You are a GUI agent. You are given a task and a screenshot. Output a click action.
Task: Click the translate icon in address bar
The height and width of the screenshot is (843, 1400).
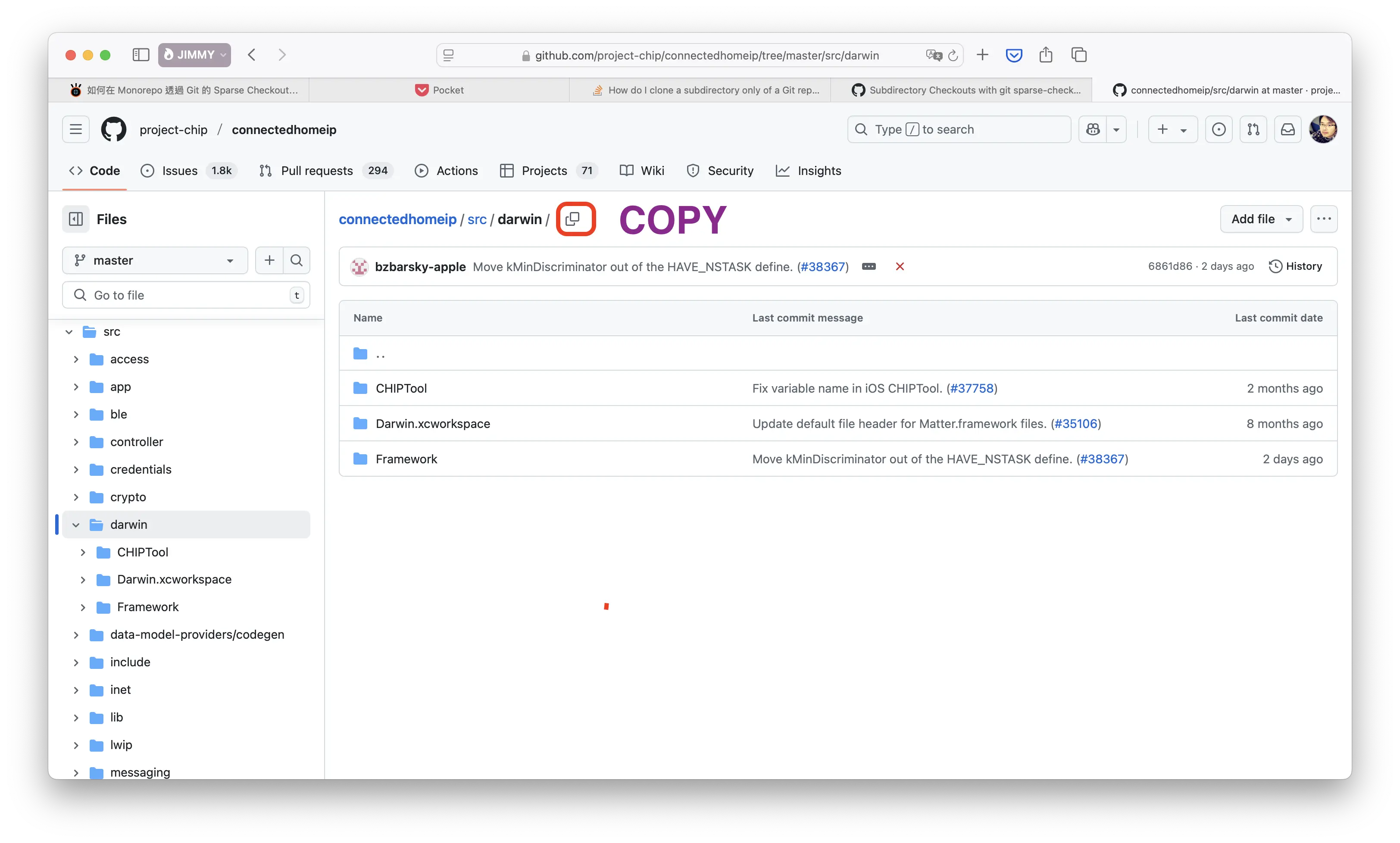(x=934, y=55)
